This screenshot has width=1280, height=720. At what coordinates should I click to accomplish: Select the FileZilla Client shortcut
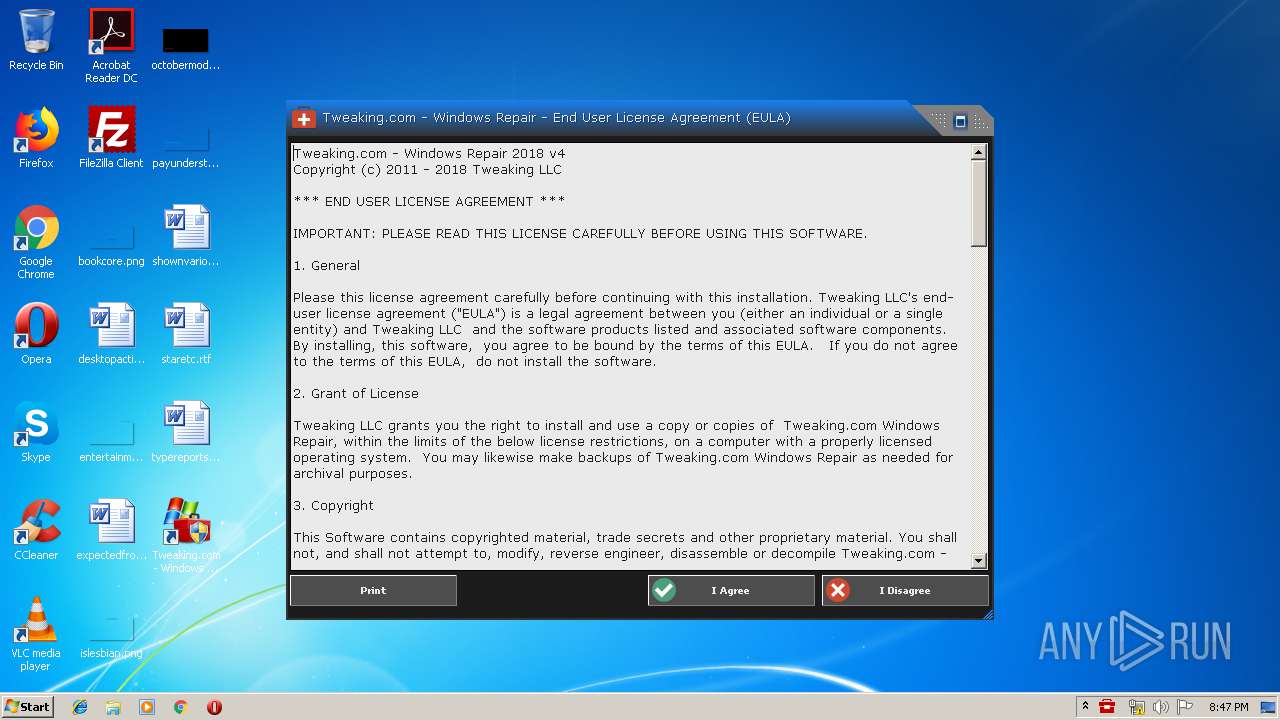[x=111, y=138]
